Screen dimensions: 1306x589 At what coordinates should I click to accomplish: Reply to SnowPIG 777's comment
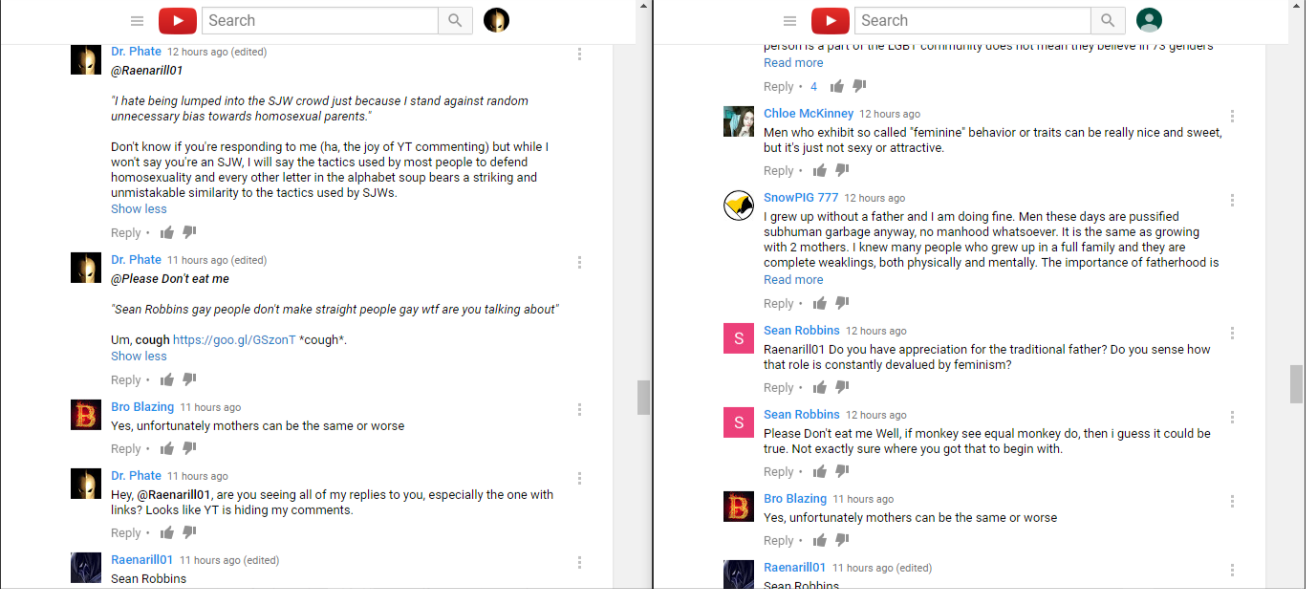click(x=779, y=304)
